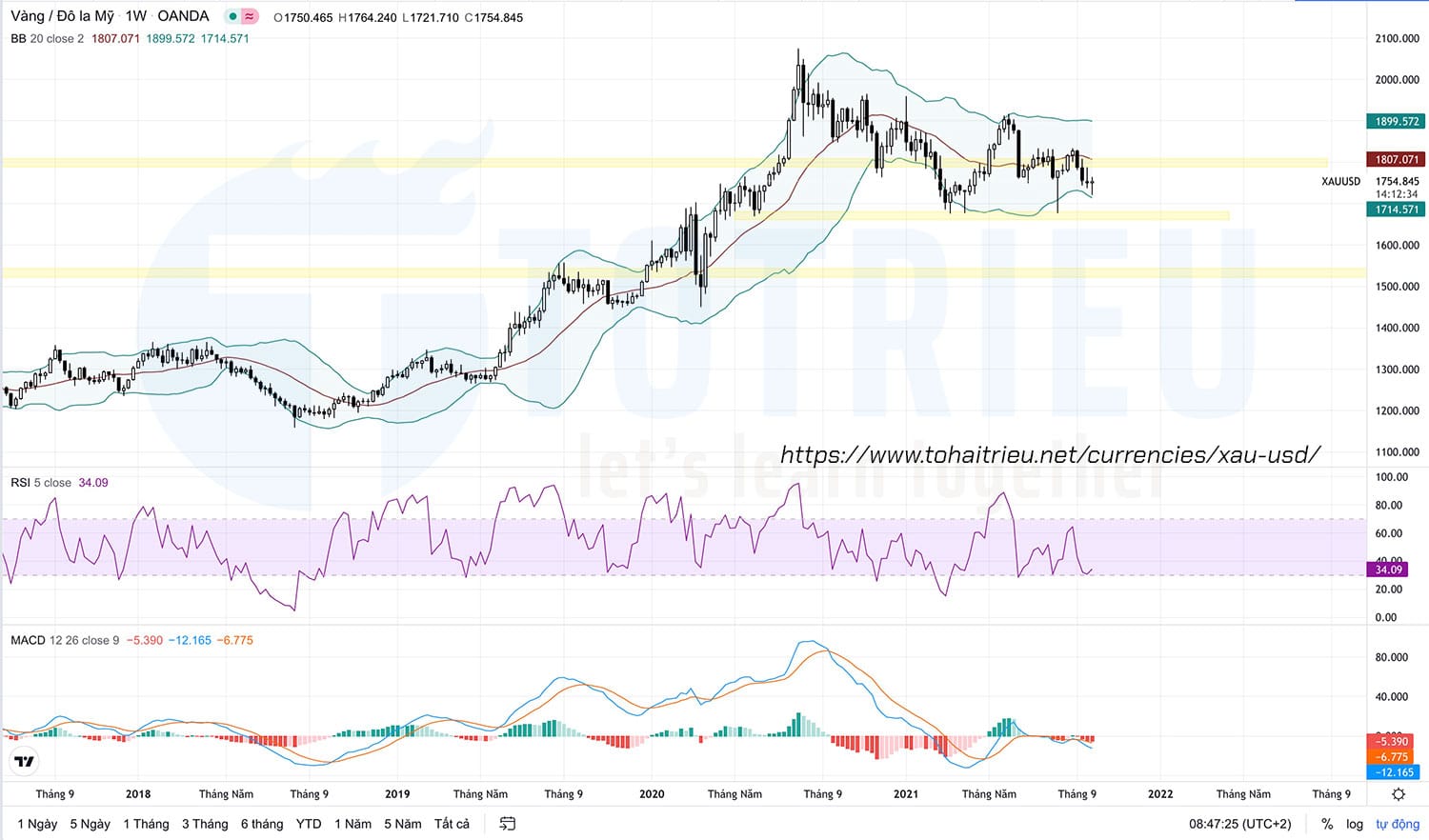
Task: Toggle percent scale mode
Action: point(1327,824)
